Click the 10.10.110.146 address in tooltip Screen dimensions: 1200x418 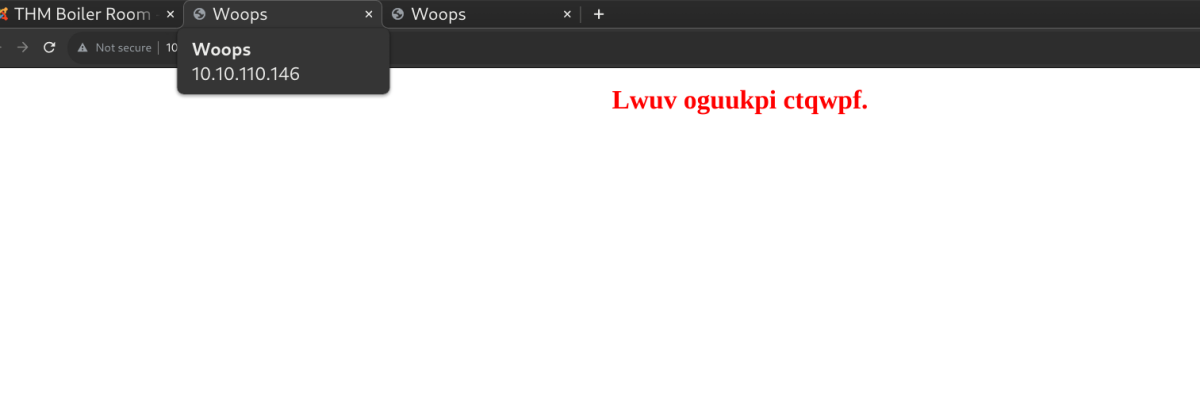pyautogui.click(x=245, y=74)
